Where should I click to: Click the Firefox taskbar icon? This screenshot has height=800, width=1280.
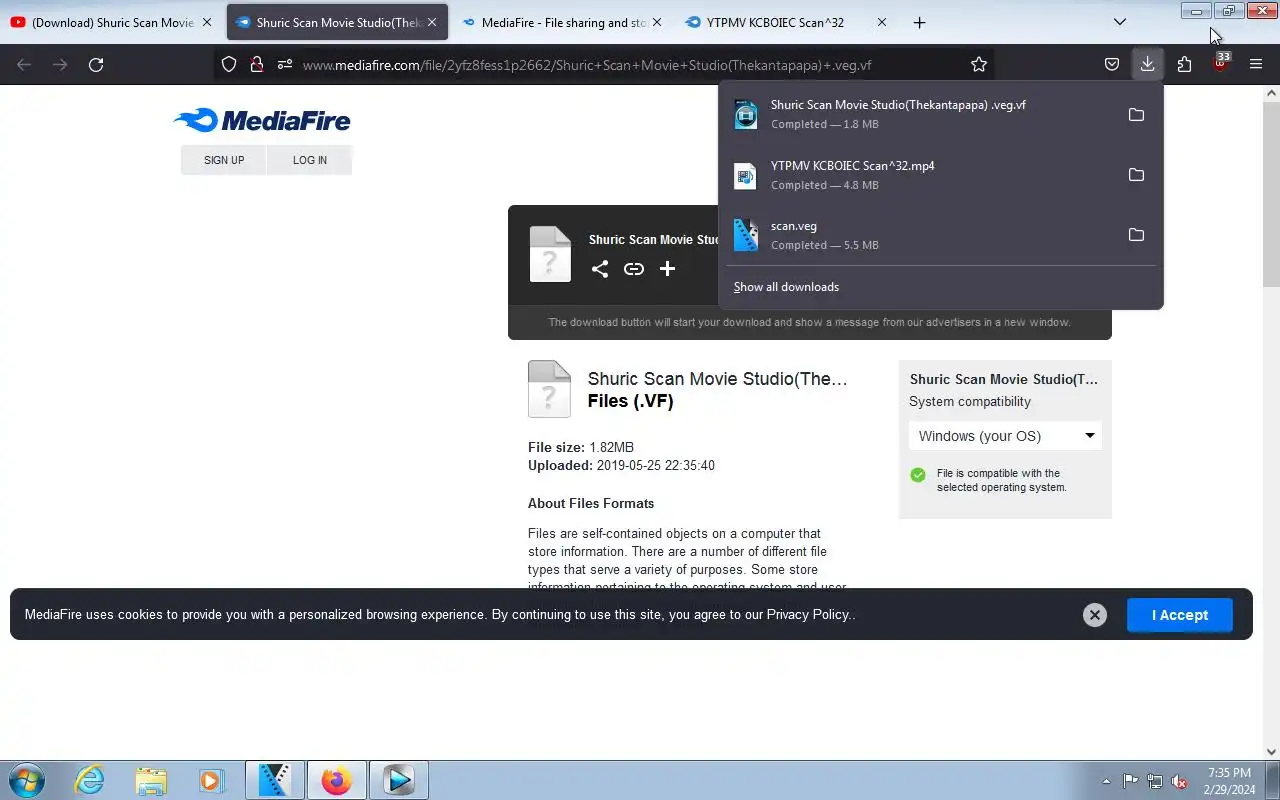336,780
